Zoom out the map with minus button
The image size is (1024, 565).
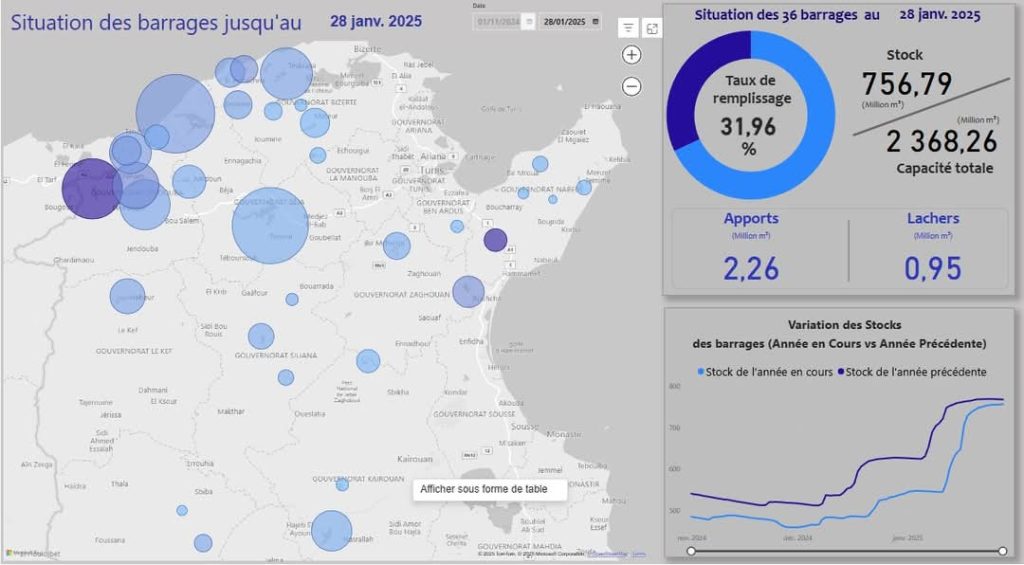631,86
